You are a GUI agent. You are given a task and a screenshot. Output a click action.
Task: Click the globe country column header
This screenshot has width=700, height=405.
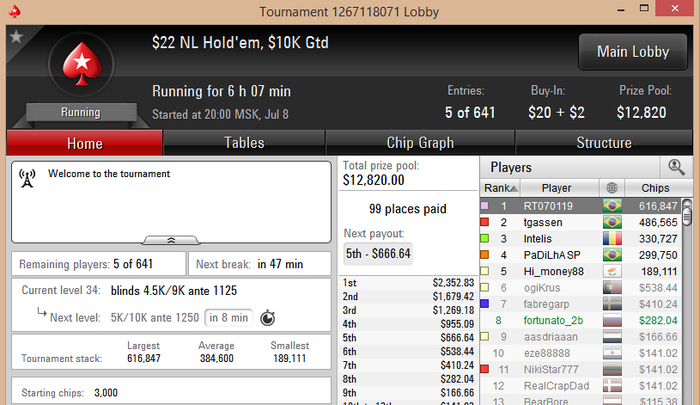[x=612, y=188]
